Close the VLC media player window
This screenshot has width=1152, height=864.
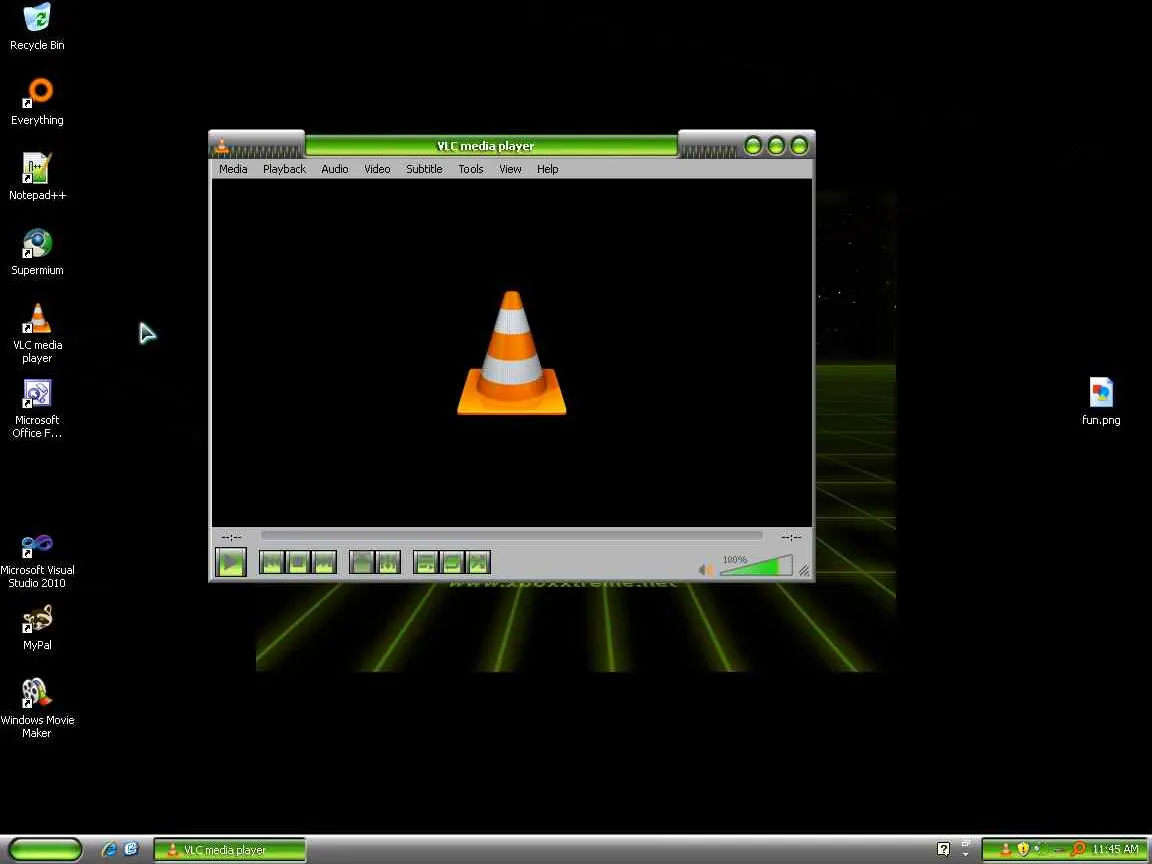click(x=799, y=145)
